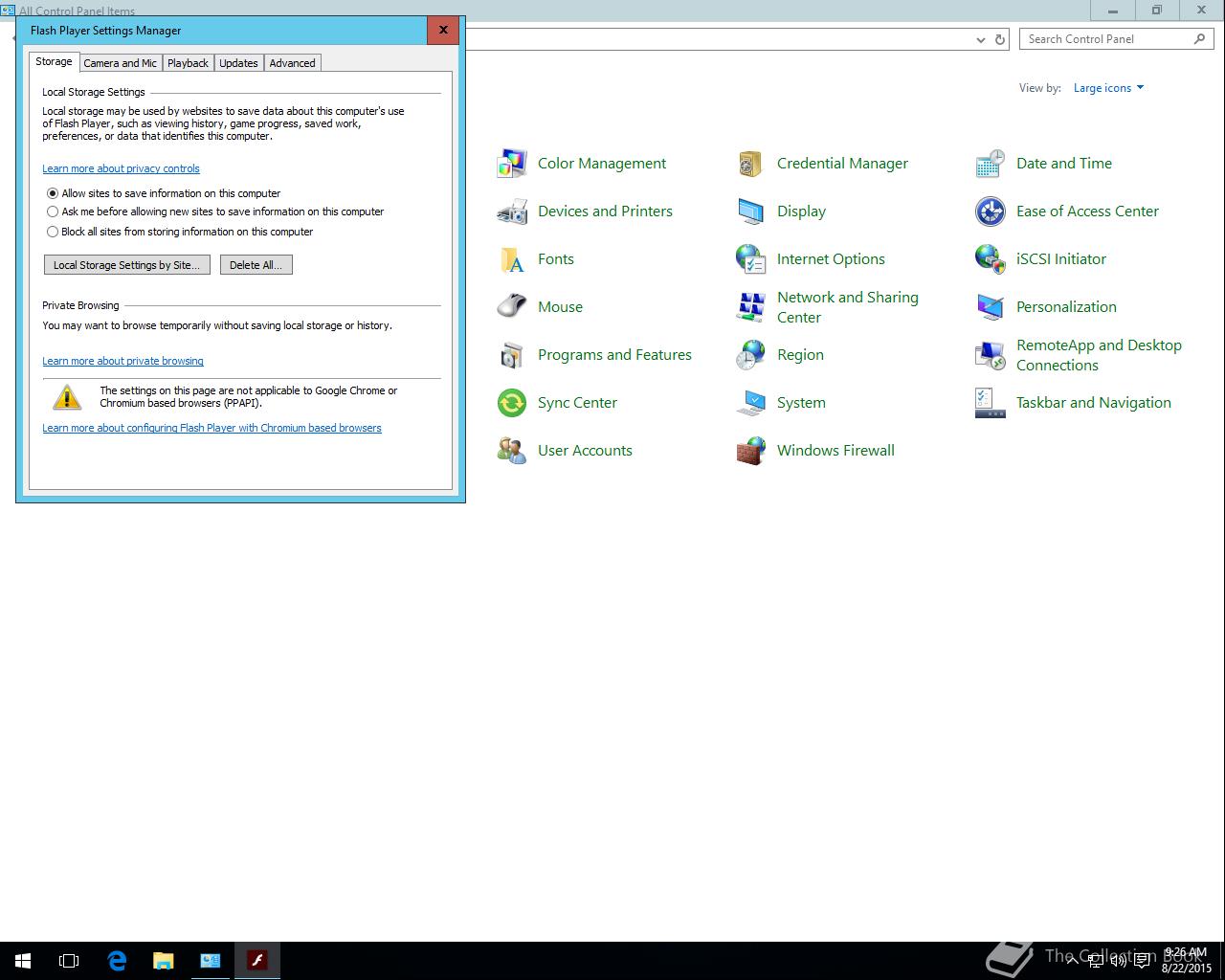Open the Ease of Access Center icon

[991, 212]
